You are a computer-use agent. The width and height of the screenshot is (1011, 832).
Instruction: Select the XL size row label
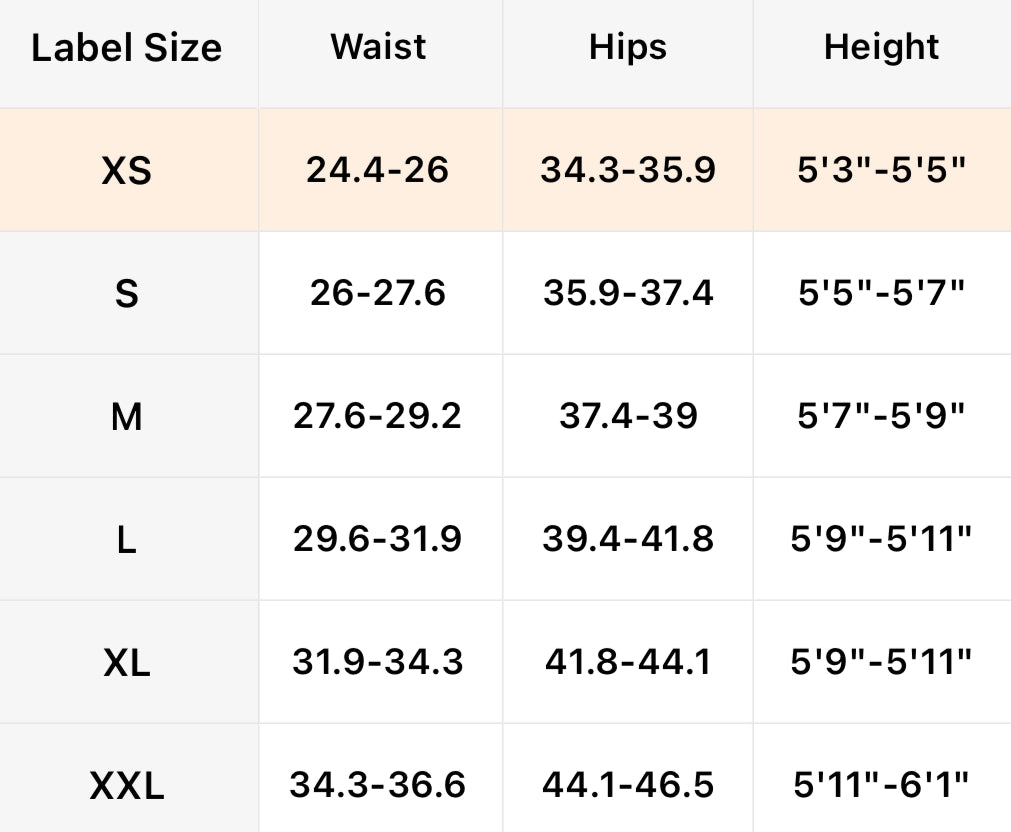tap(127, 663)
